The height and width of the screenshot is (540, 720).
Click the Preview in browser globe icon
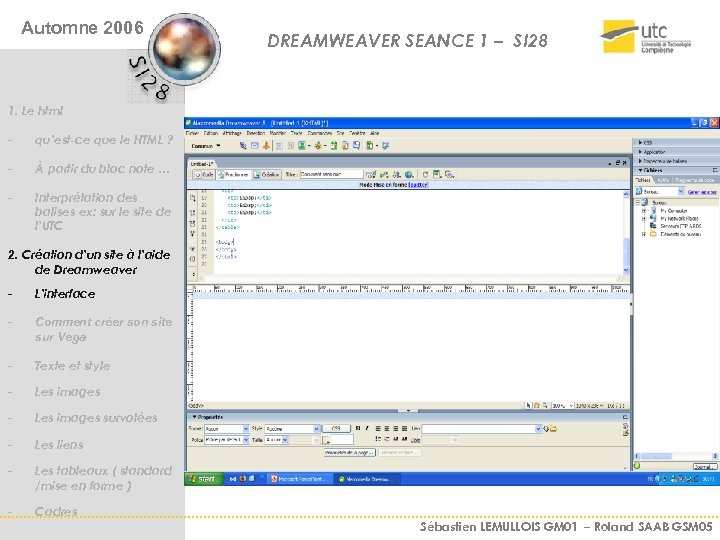(x=409, y=174)
